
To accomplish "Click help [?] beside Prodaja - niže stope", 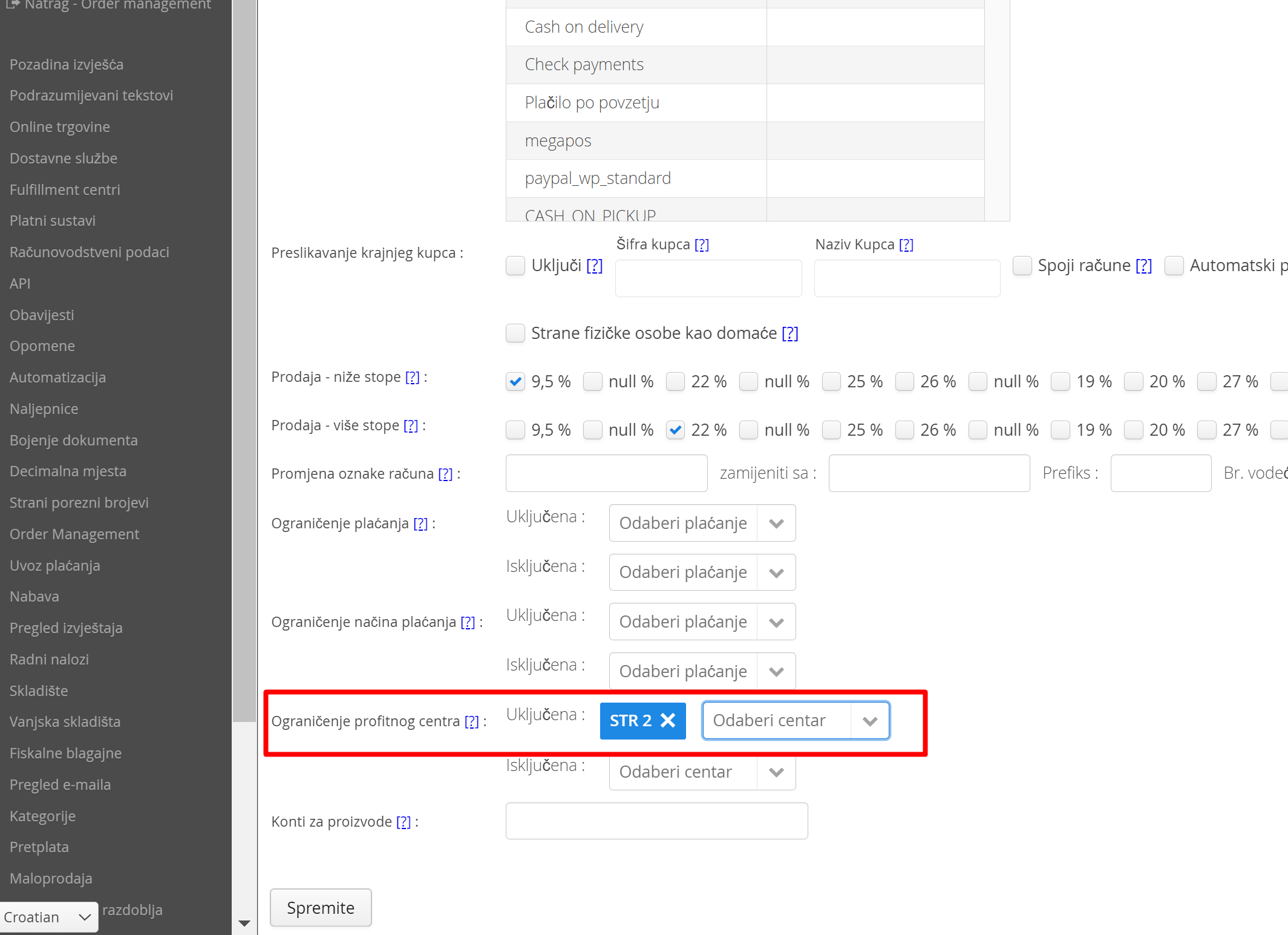I will click(x=412, y=377).
